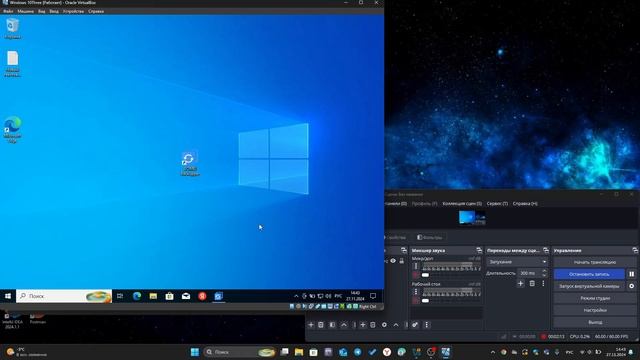Open audio mixer three-dot menu at panel bottom
Screen dimensions: 640x360
tap(427, 325)
